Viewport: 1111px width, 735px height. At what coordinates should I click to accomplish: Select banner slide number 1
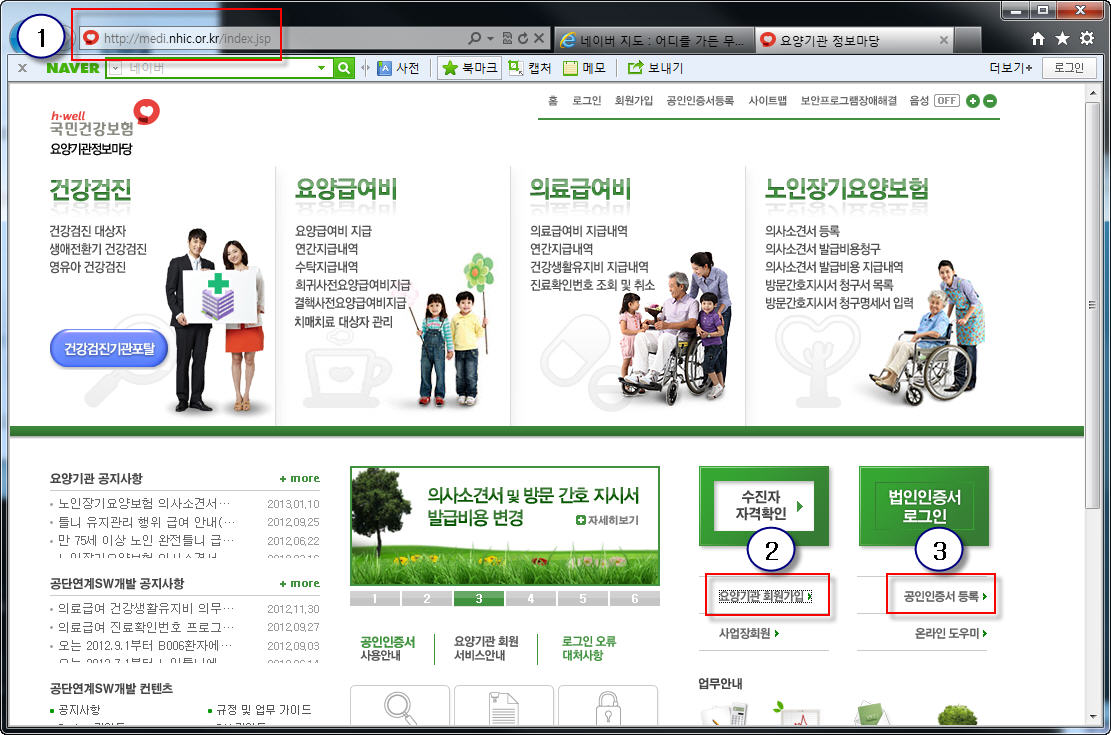coord(375,599)
